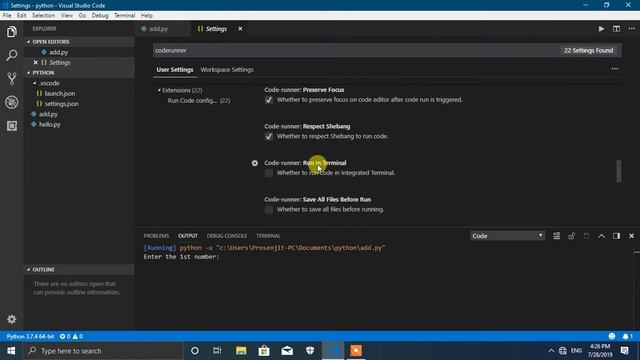Toggle the Respect Shebang checkbox
The height and width of the screenshot is (360, 640).
point(269,136)
